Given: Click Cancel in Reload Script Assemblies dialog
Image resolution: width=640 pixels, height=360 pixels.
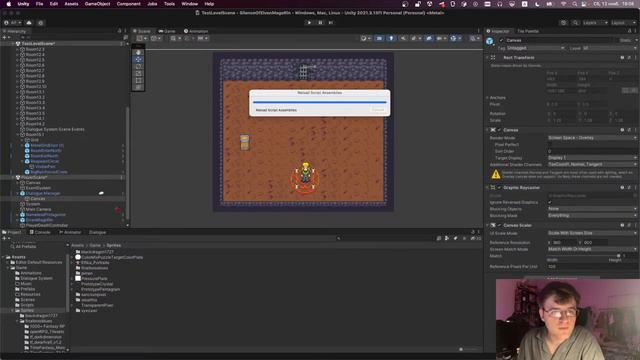Looking at the screenshot, I should 378,110.
